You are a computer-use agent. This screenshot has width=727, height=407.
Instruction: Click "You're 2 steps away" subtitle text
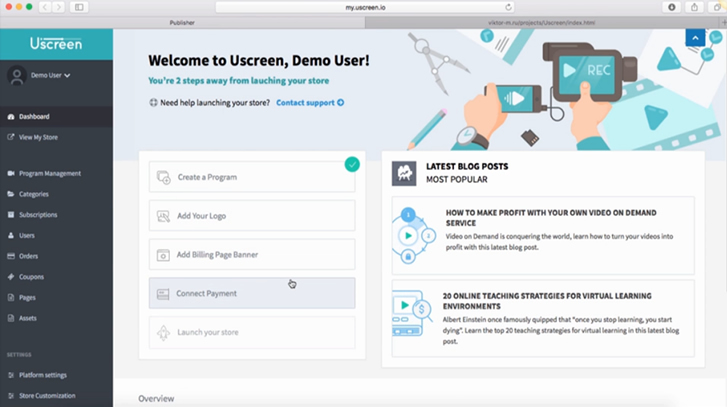(x=239, y=81)
